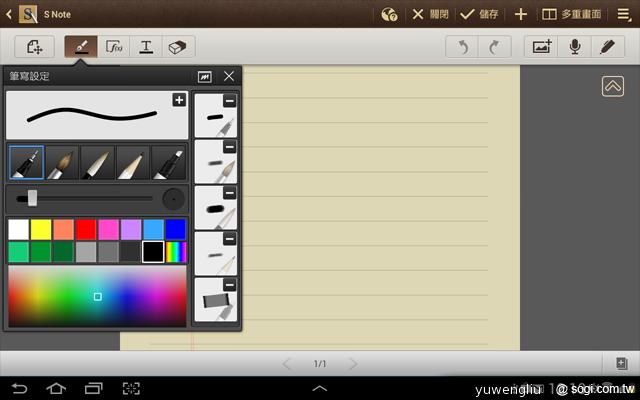Open the insert image tool
The image size is (640, 400).
[x=542, y=47]
